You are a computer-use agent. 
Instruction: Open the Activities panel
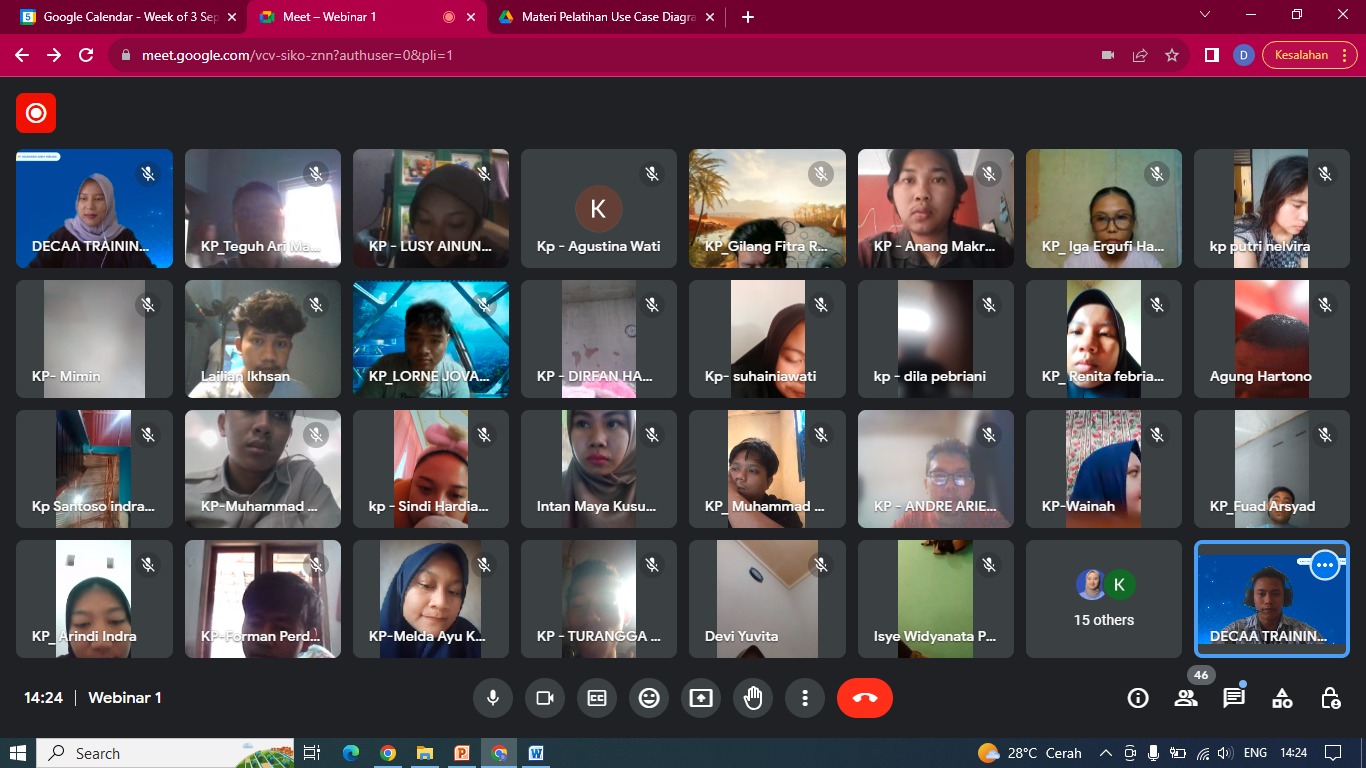[x=1282, y=698]
